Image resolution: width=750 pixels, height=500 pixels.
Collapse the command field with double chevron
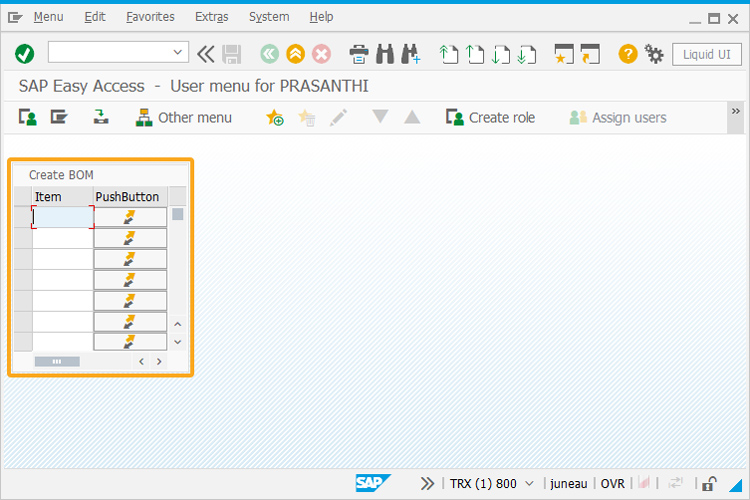[x=206, y=54]
